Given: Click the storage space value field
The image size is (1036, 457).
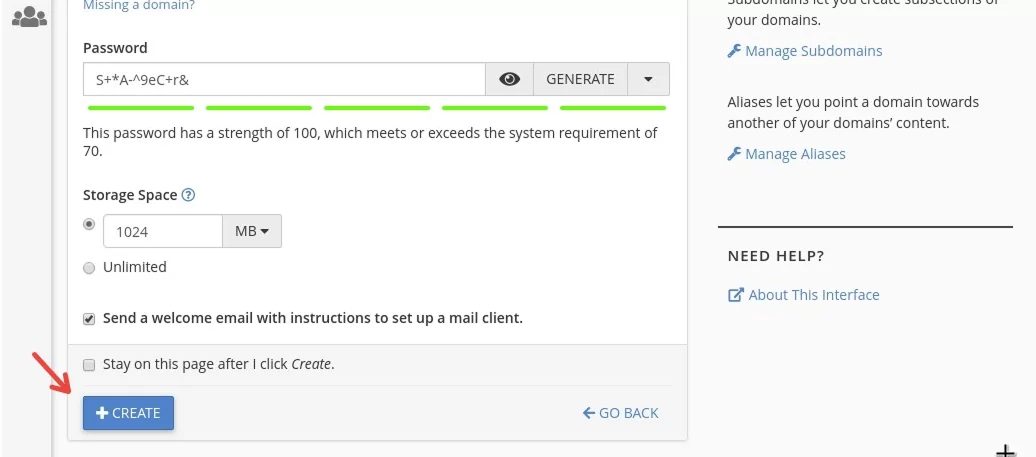Looking at the screenshot, I should pyautogui.click(x=163, y=231).
